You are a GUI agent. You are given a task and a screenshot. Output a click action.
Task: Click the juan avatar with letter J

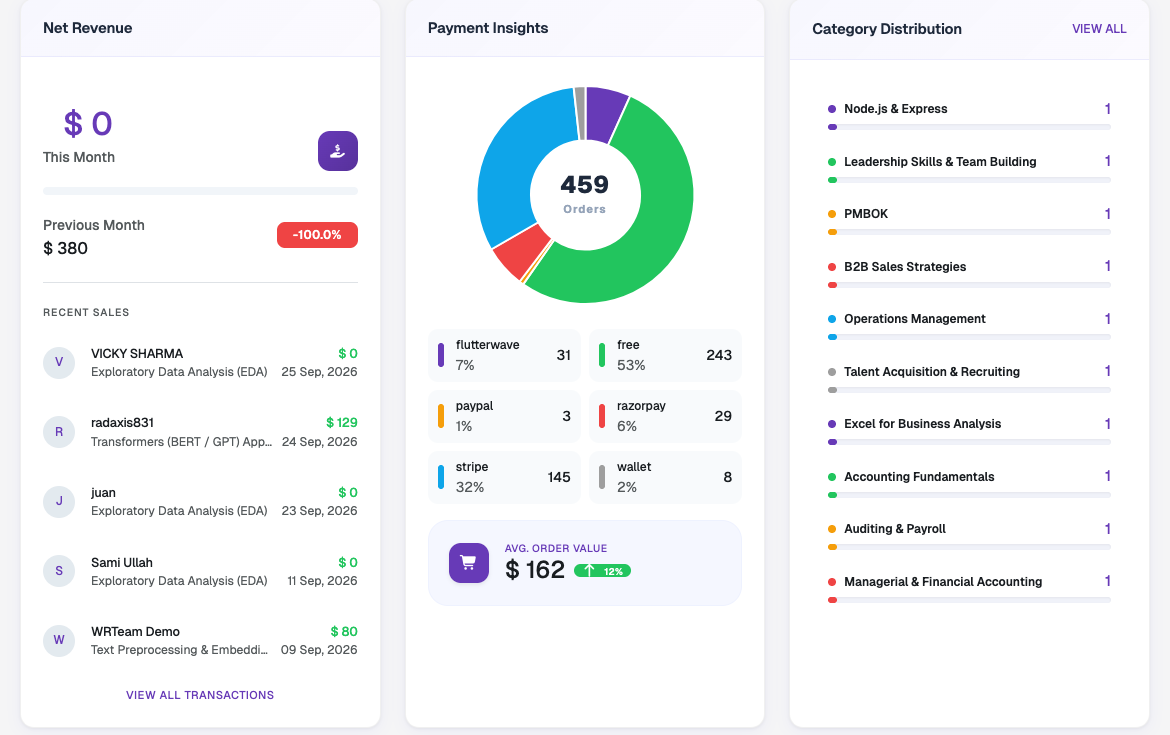(59, 501)
